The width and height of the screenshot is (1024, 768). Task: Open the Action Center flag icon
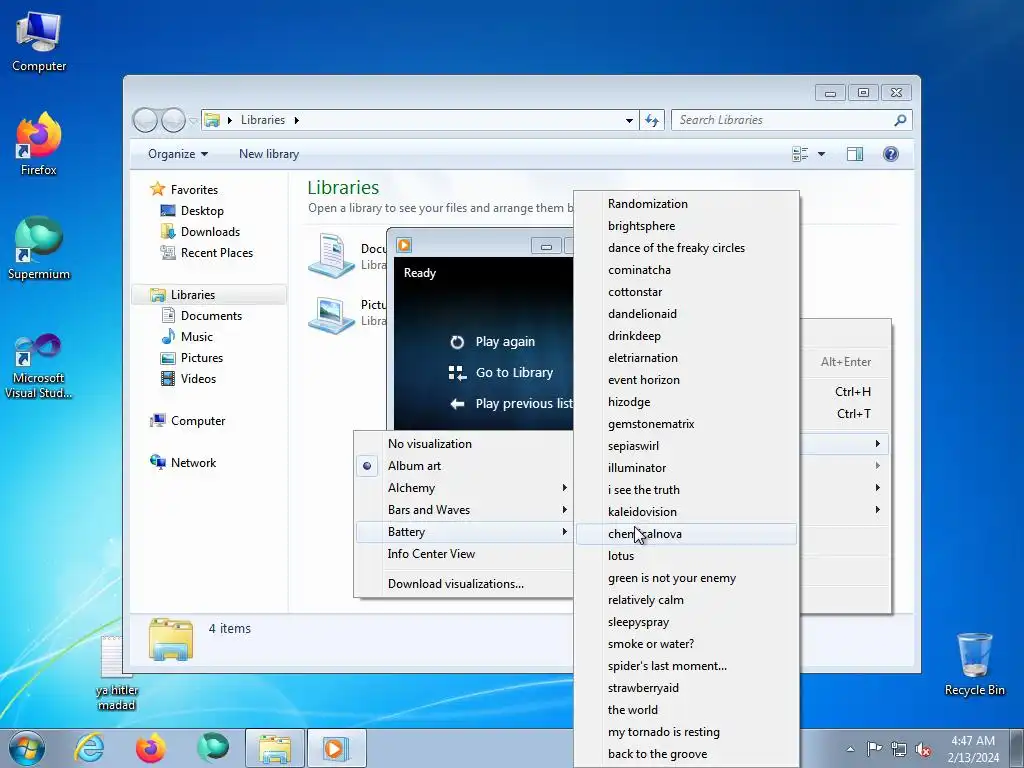pyautogui.click(x=874, y=749)
